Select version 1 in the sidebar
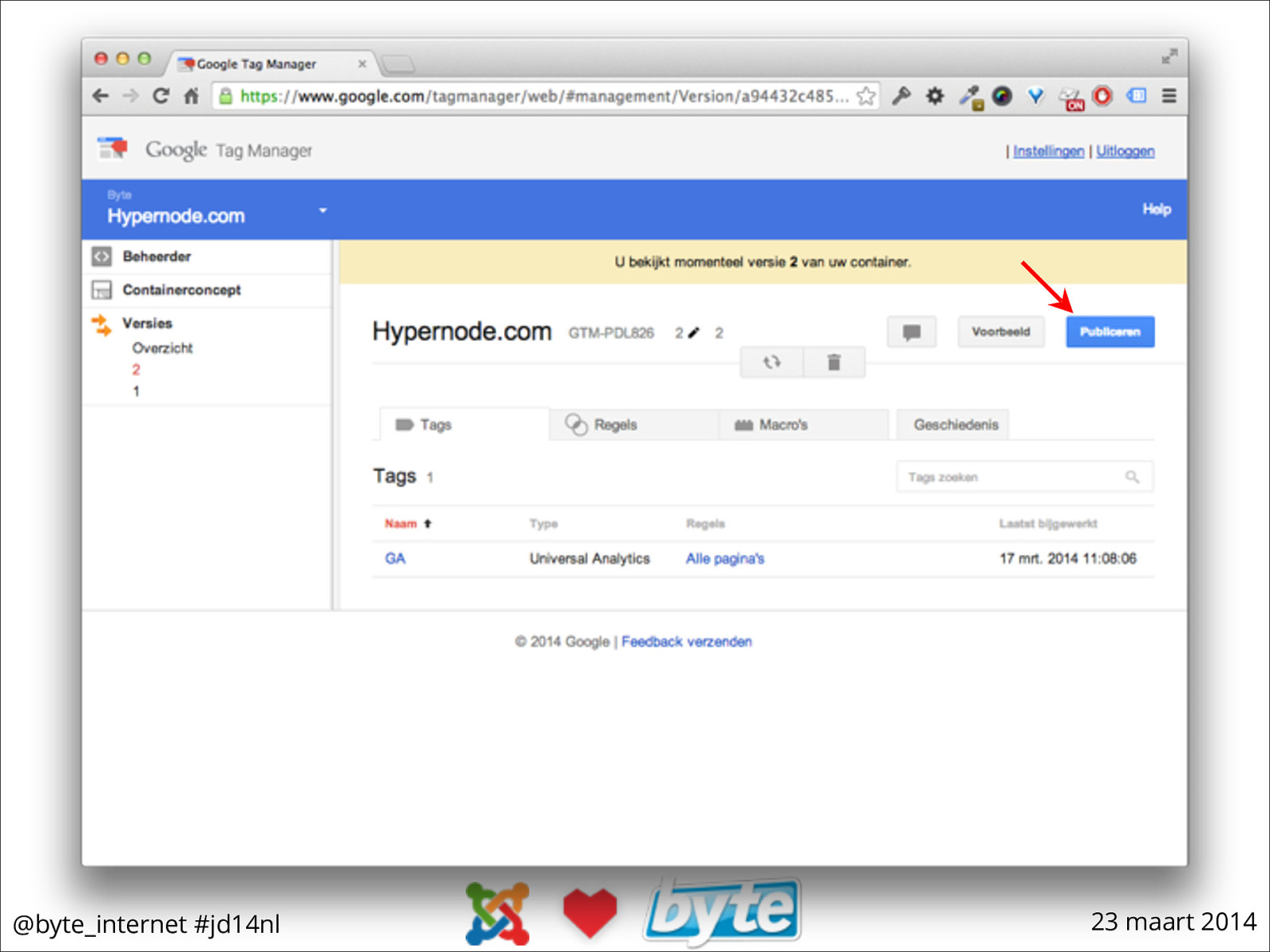The height and width of the screenshot is (952, 1270). (136, 391)
